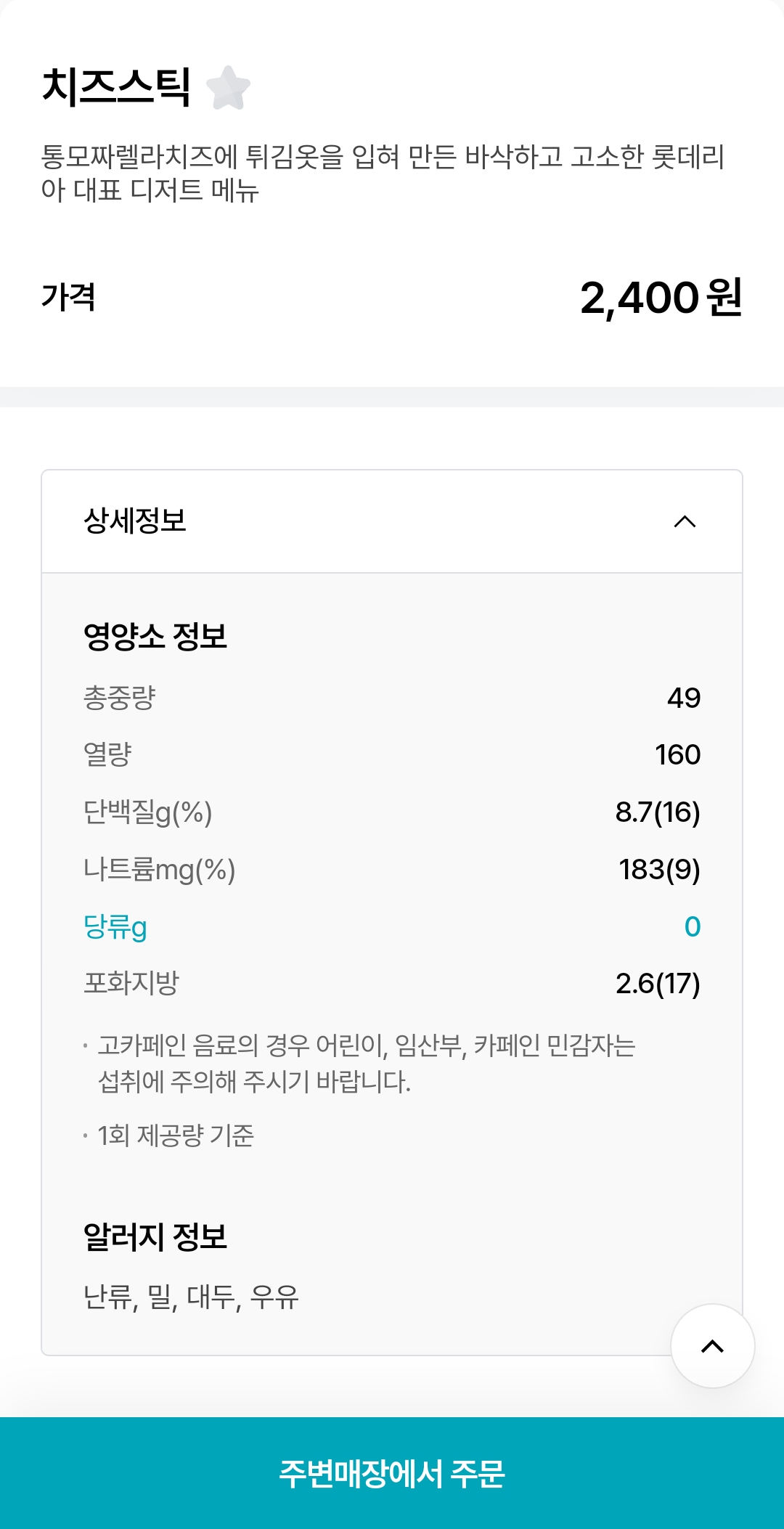Tap the highlighted 당류g label
This screenshot has height=1529, width=784.
(115, 926)
